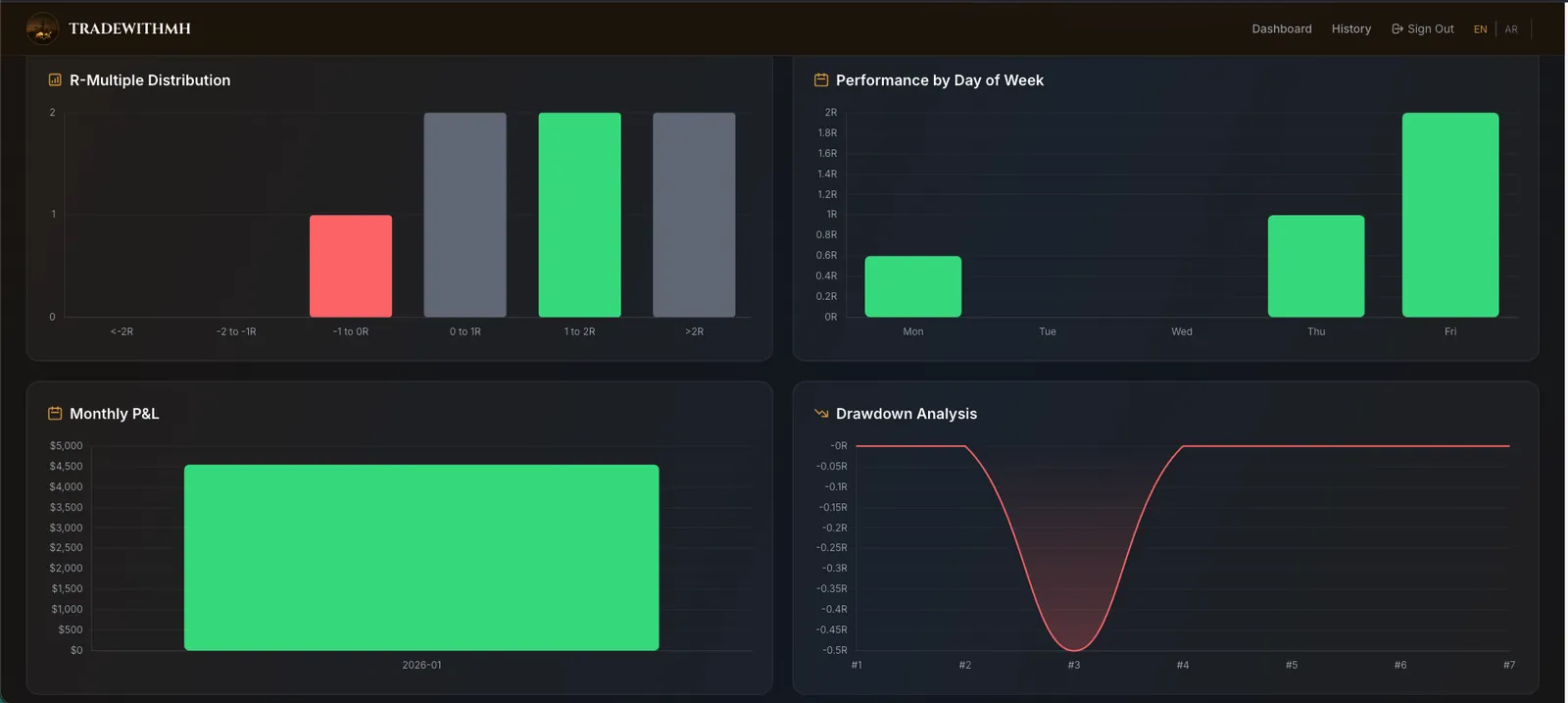
Task: Click the Friday performance bar
Action: point(1450,215)
